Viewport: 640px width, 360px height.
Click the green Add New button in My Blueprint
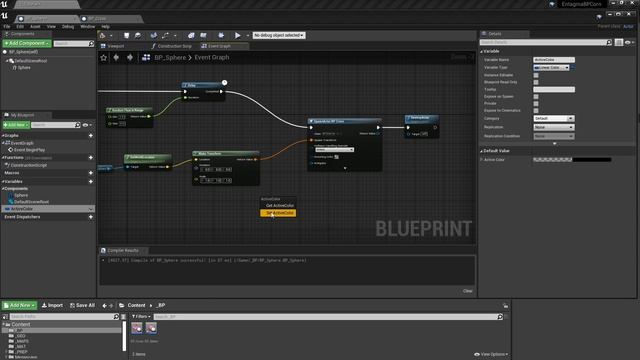pyautogui.click(x=16, y=125)
